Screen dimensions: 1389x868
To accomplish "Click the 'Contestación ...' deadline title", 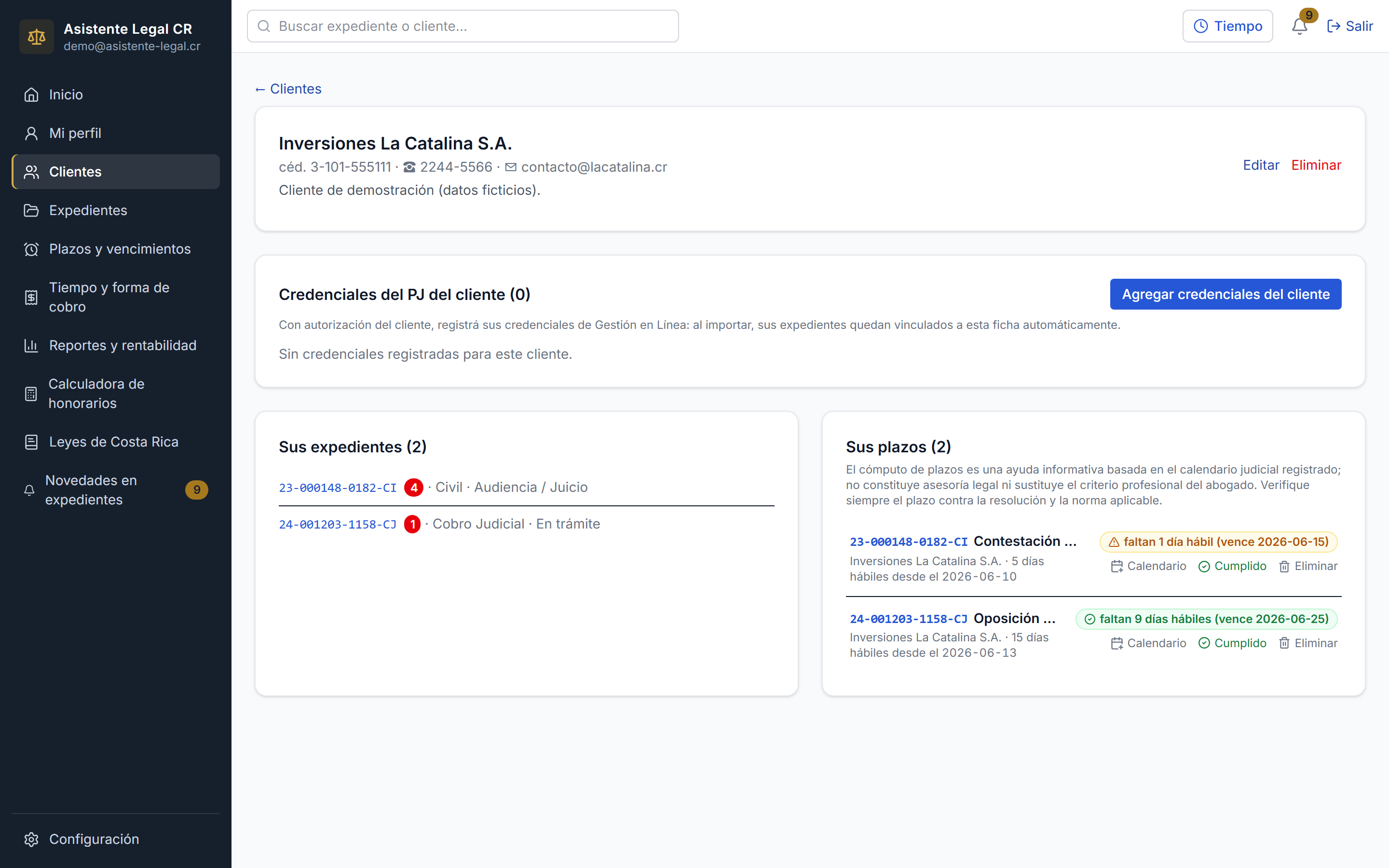I will (1025, 542).
